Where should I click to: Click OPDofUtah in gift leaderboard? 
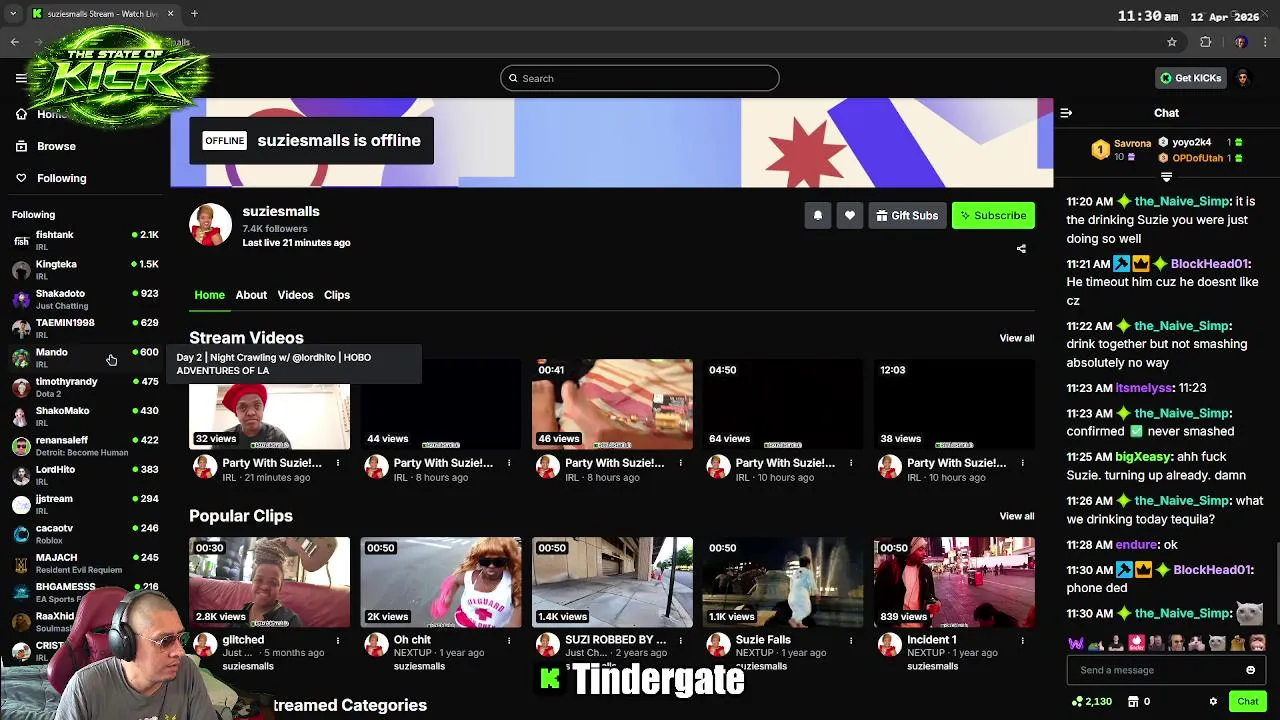coord(1198,158)
